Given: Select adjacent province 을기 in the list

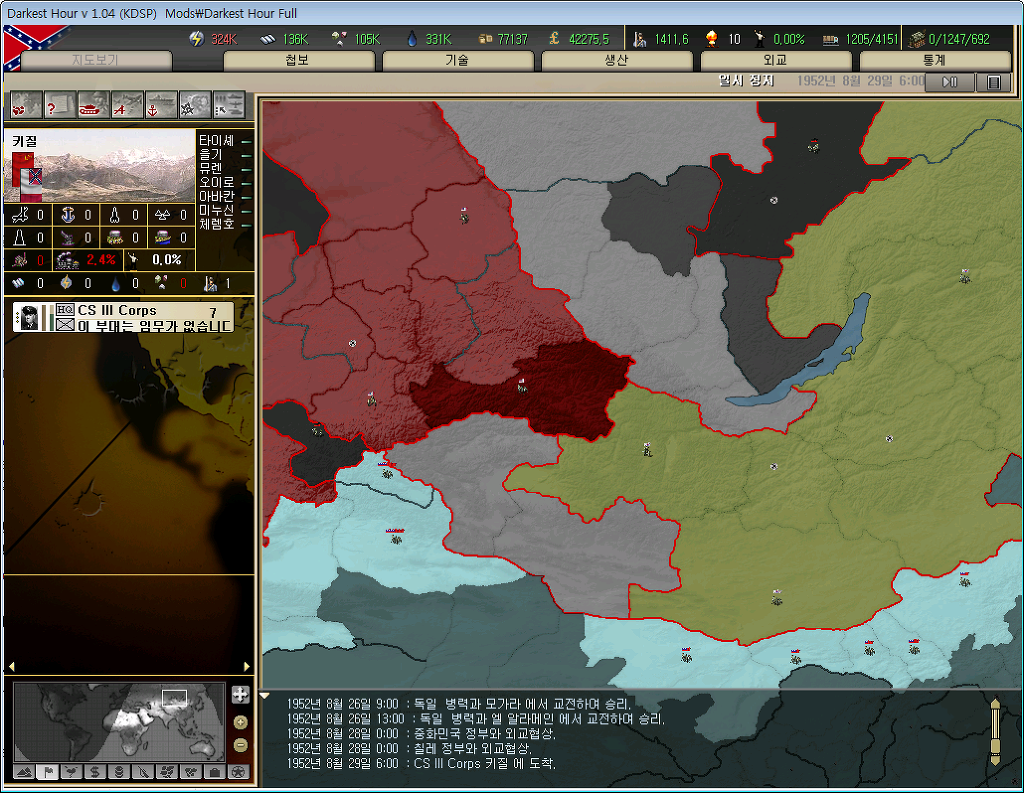Looking at the screenshot, I should 211,155.
